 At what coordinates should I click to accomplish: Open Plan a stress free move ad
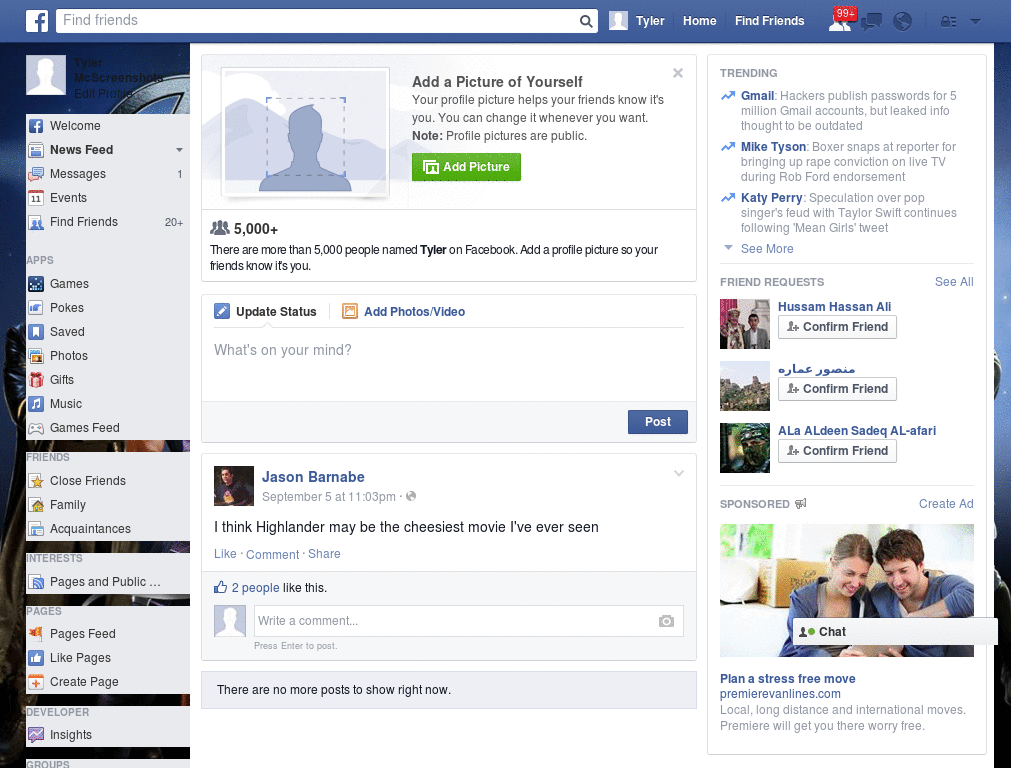pyautogui.click(x=788, y=679)
